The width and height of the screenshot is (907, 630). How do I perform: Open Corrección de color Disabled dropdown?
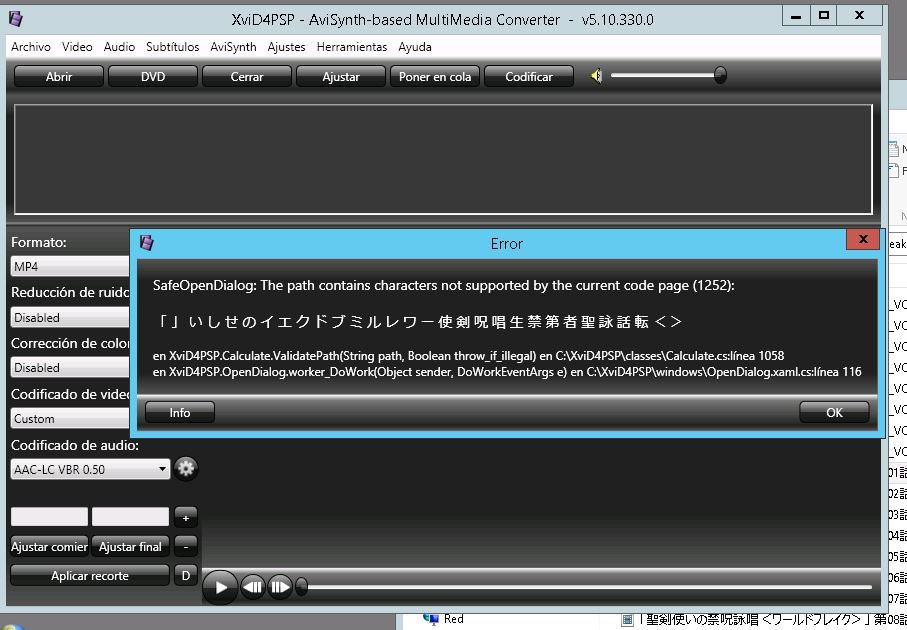pyautogui.click(x=70, y=368)
